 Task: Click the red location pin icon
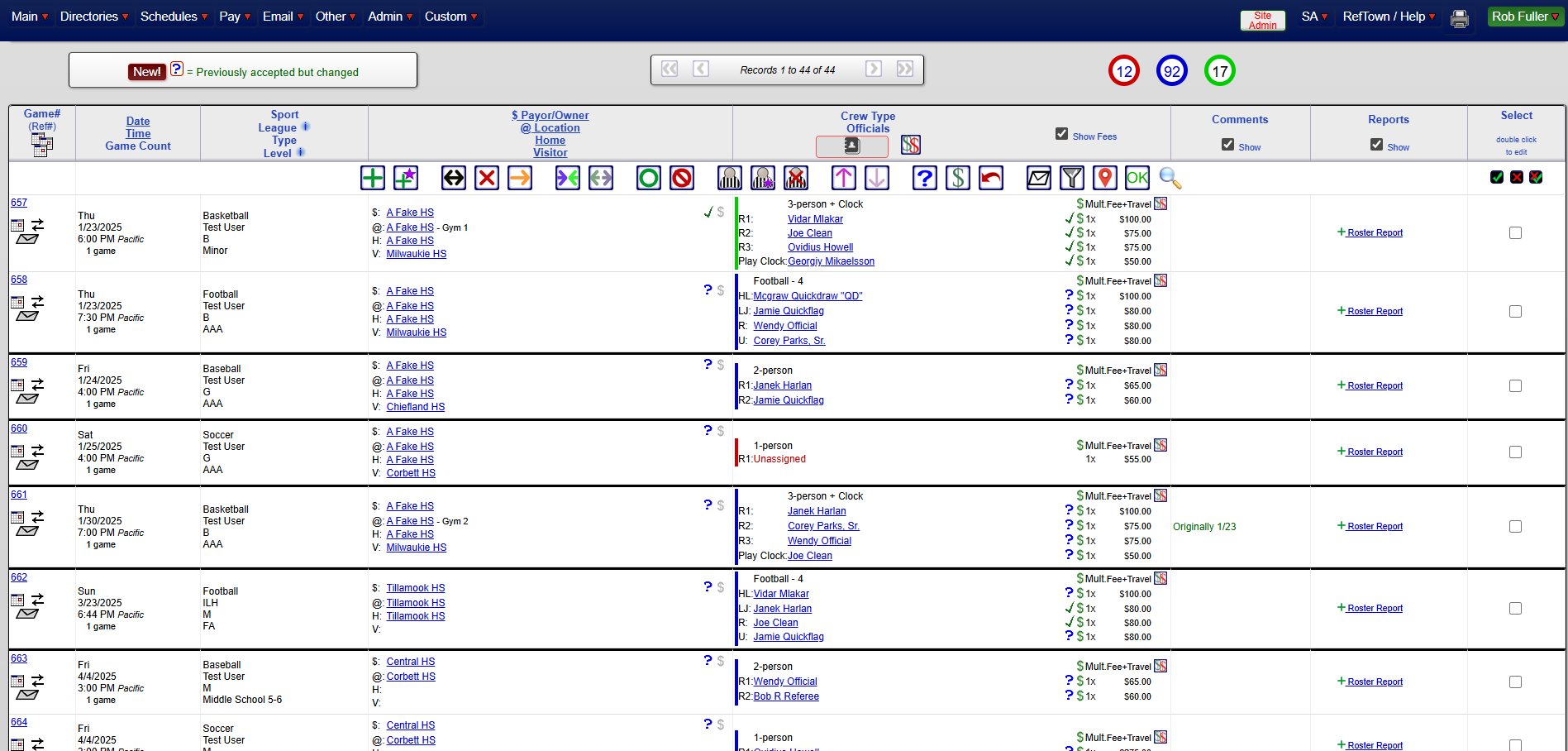(x=1104, y=177)
